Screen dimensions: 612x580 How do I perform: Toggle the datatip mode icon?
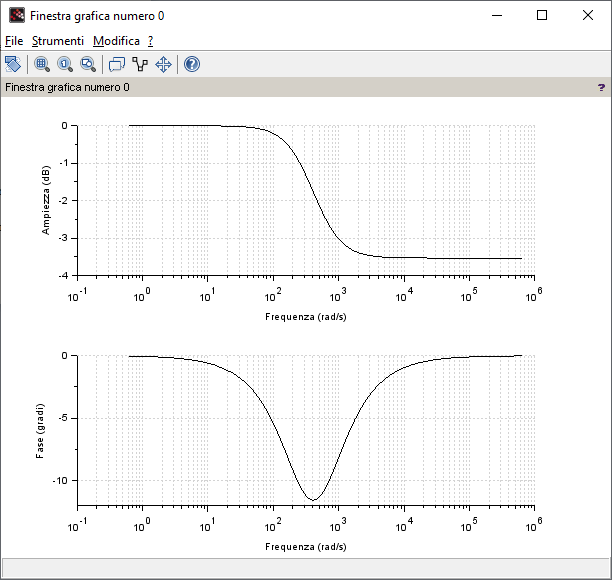pyautogui.click(x=140, y=64)
